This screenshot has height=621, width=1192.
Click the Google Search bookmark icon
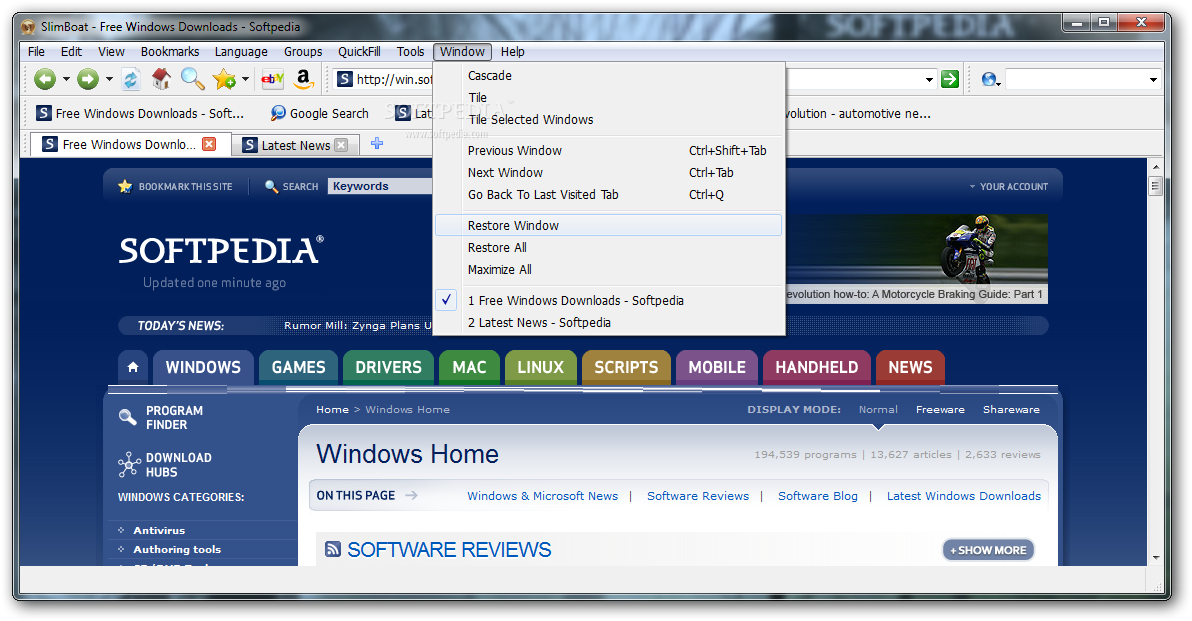(278, 113)
